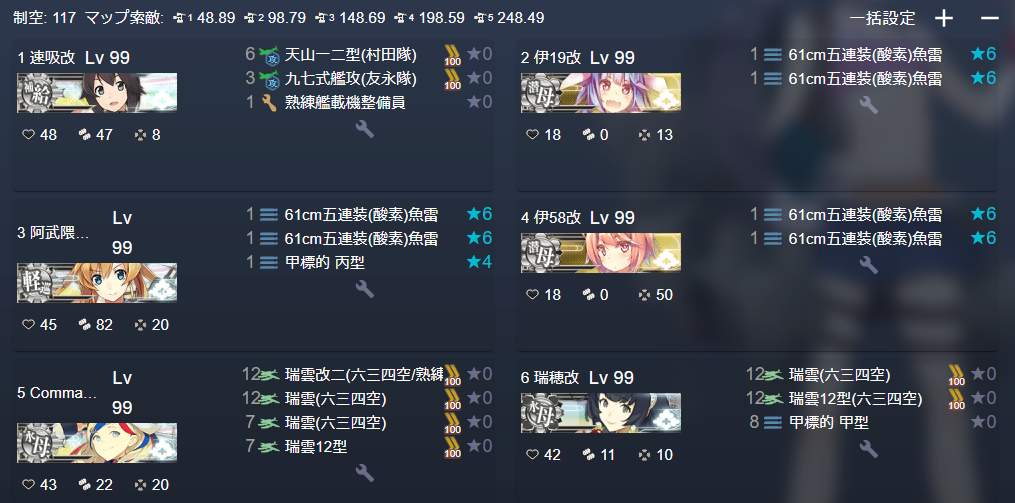Click wrench icon under 伊19改 torpedoes
The image size is (1015, 503).
point(868,105)
